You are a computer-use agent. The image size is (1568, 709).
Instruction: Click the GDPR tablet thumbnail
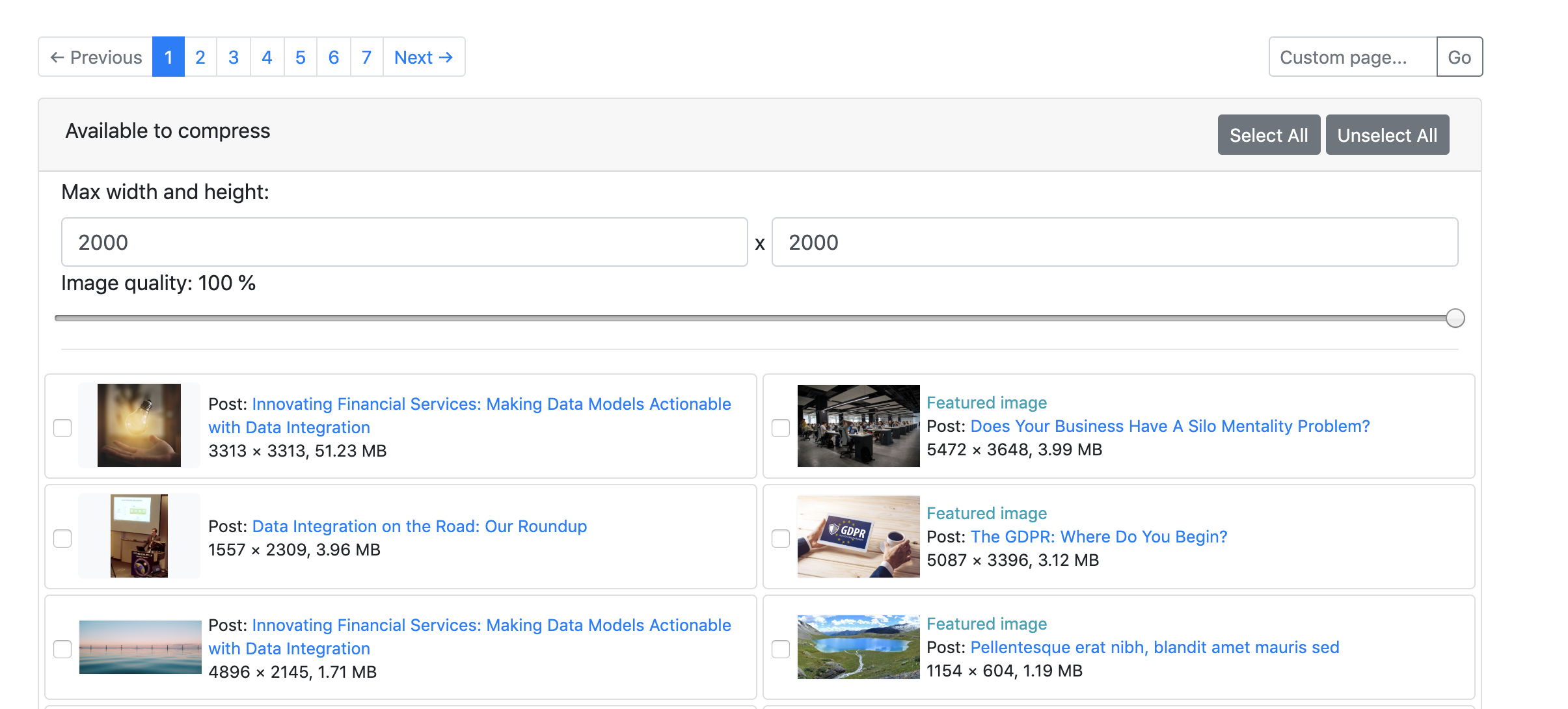coord(858,537)
